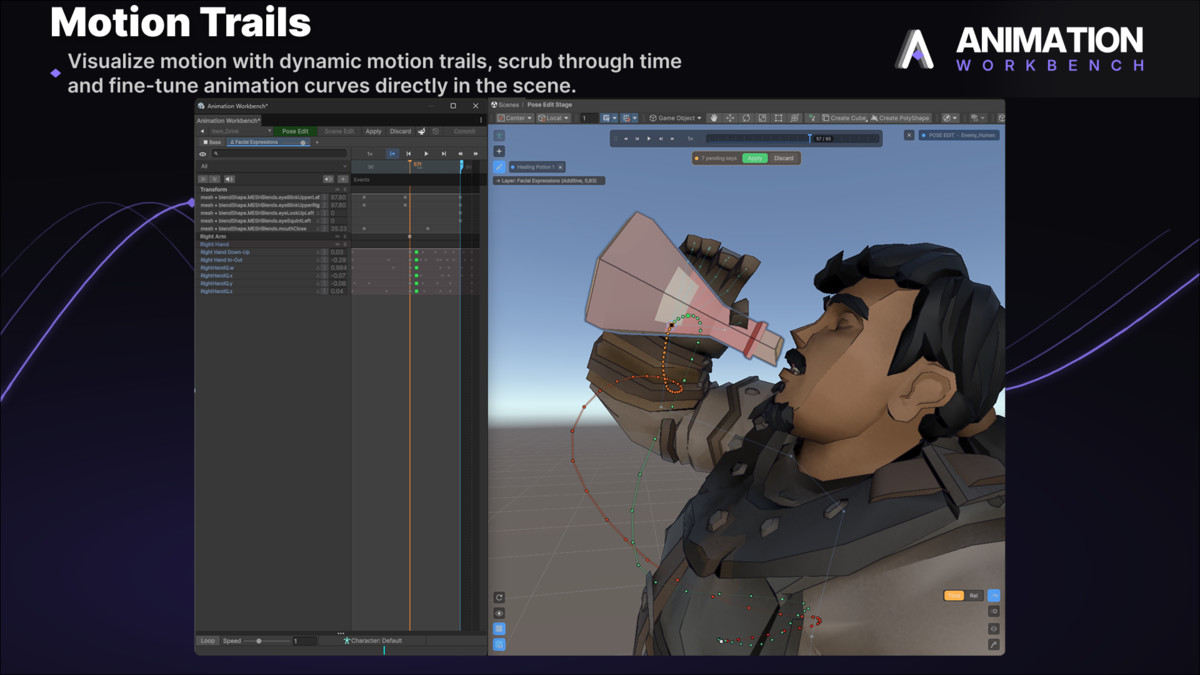1200x675 pixels.
Task: Select the Rect transform tool
Action: pyautogui.click(x=778, y=118)
